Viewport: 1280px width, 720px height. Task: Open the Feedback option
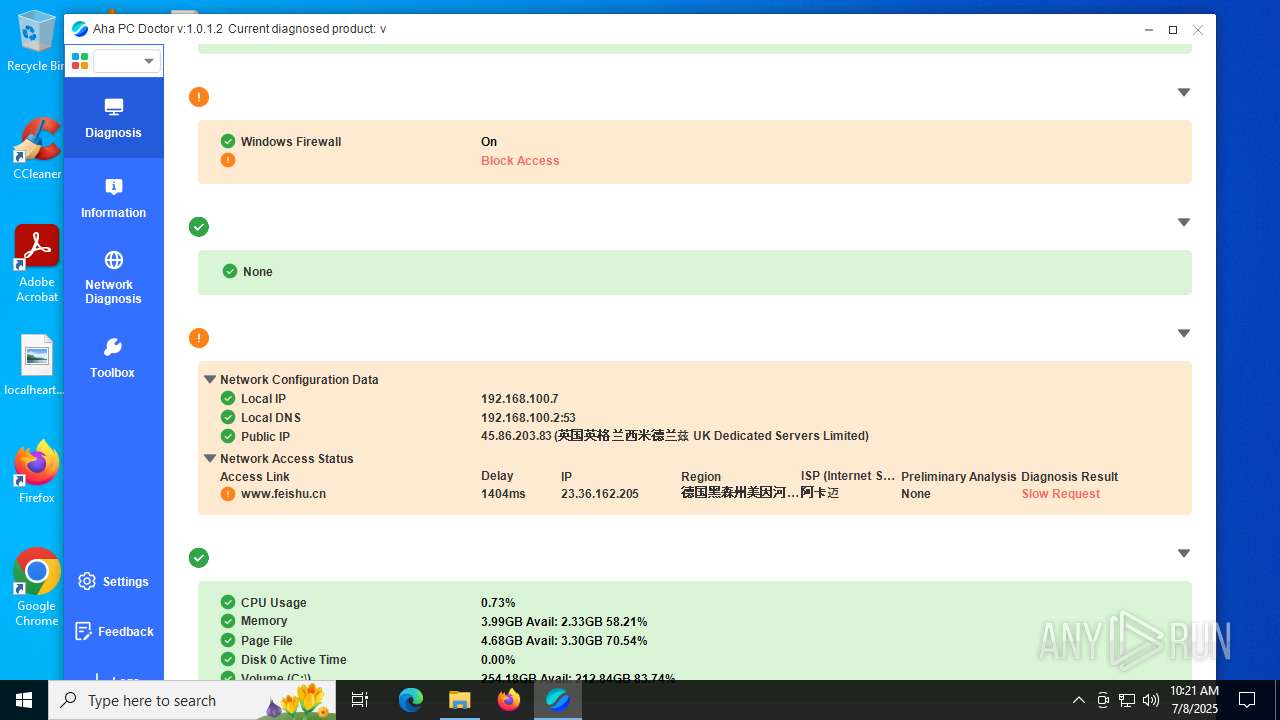113,632
